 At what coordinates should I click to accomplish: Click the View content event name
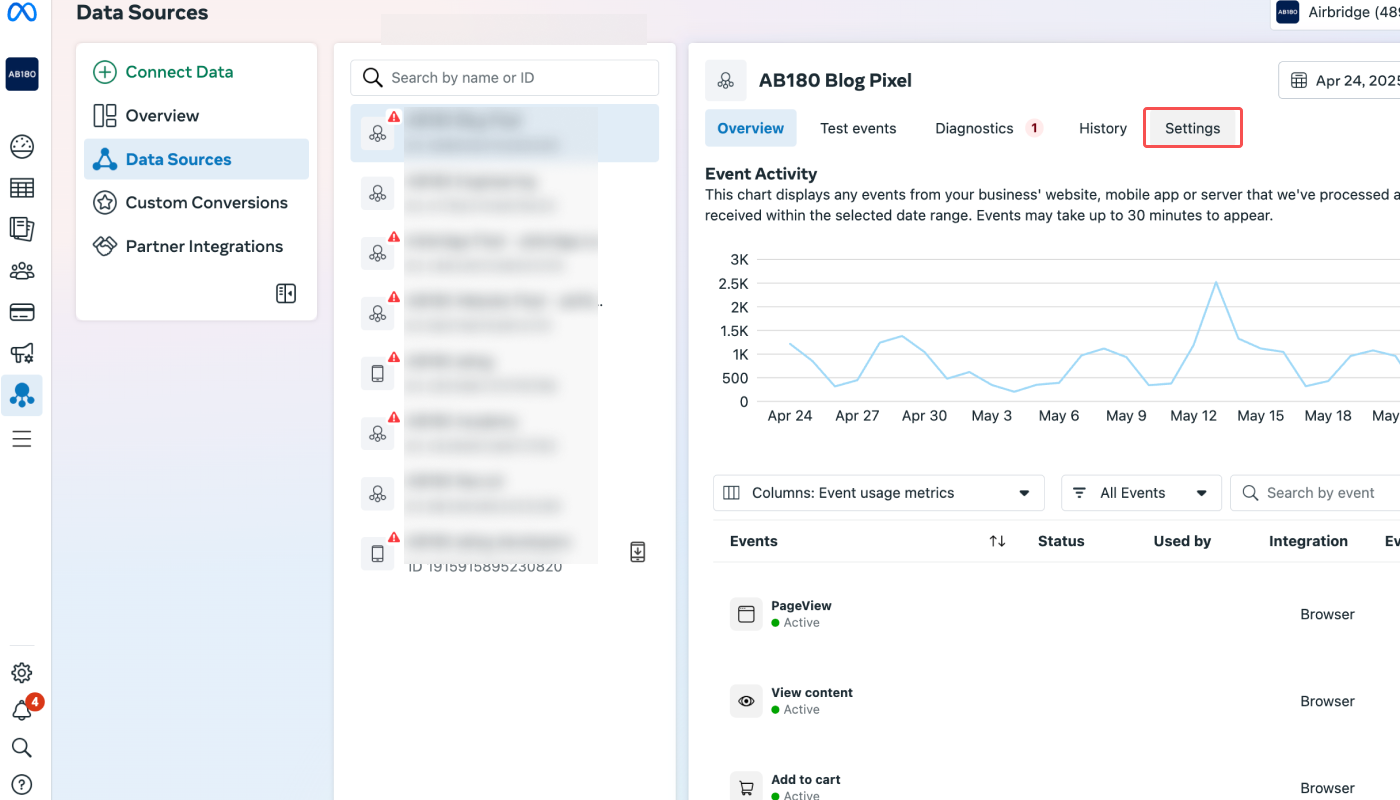812,692
